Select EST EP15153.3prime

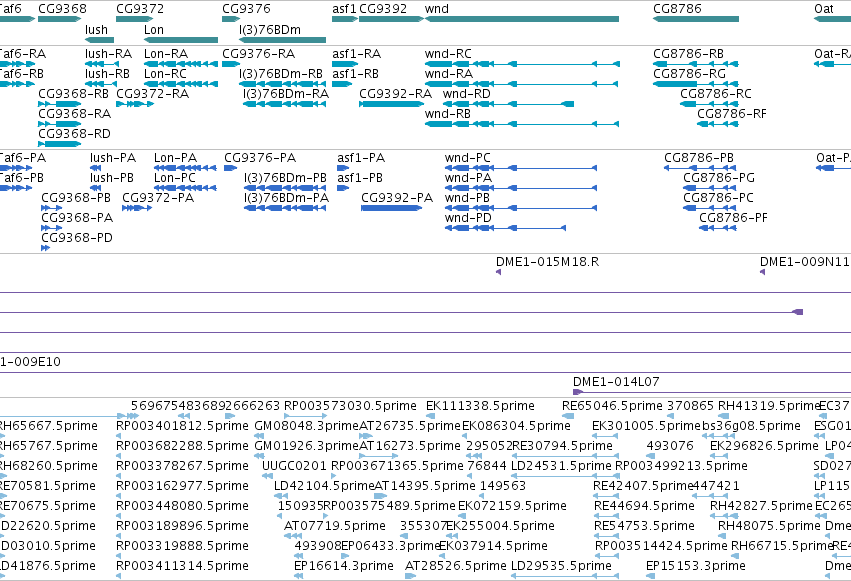point(650,576)
